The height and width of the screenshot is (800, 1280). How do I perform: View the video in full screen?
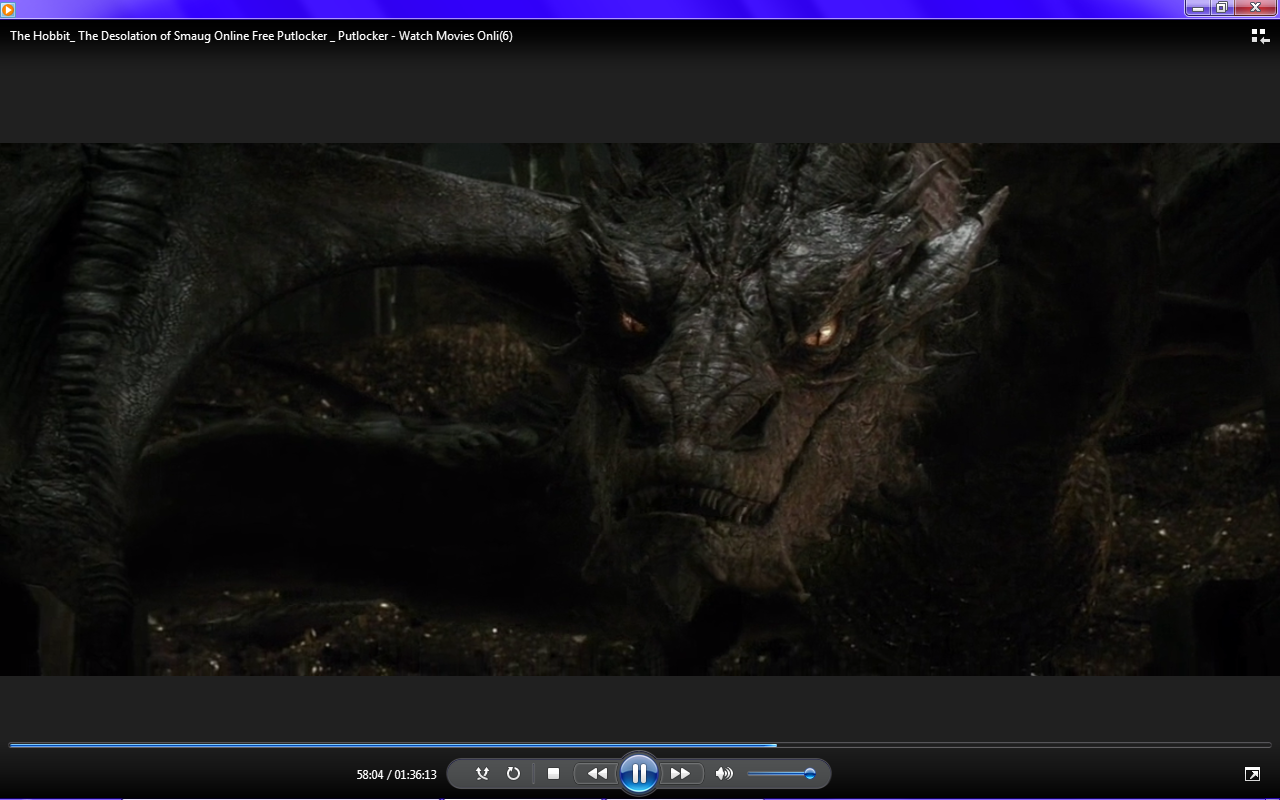[1252, 774]
